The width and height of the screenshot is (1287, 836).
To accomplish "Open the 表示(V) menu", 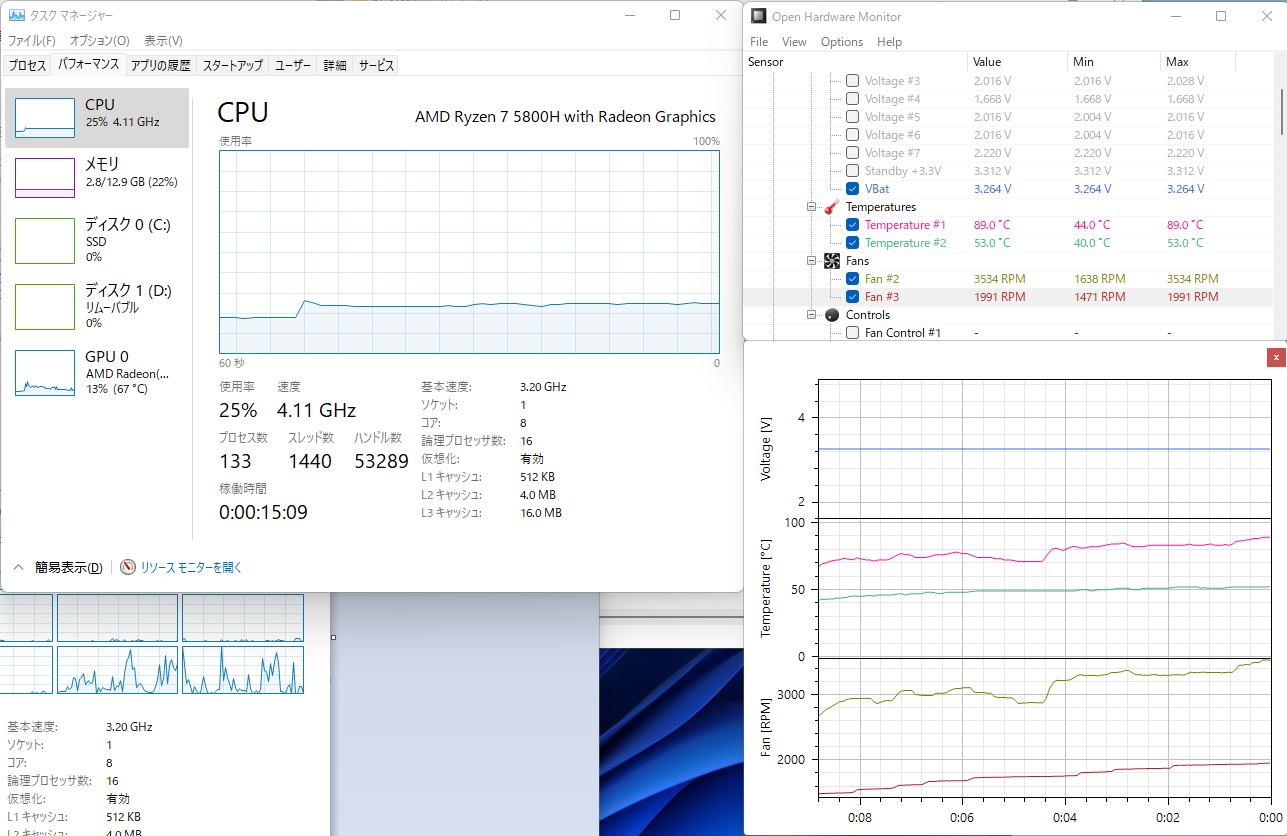I will pos(163,41).
